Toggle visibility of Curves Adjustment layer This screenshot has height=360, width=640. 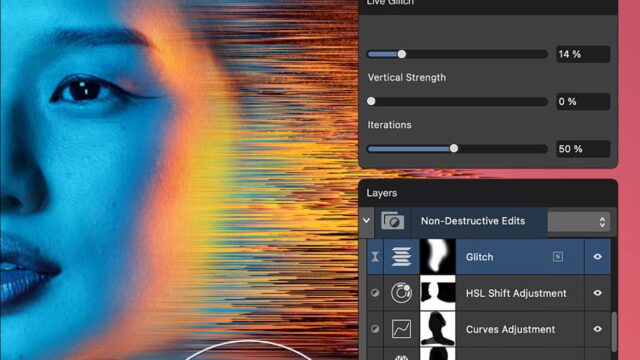point(597,329)
